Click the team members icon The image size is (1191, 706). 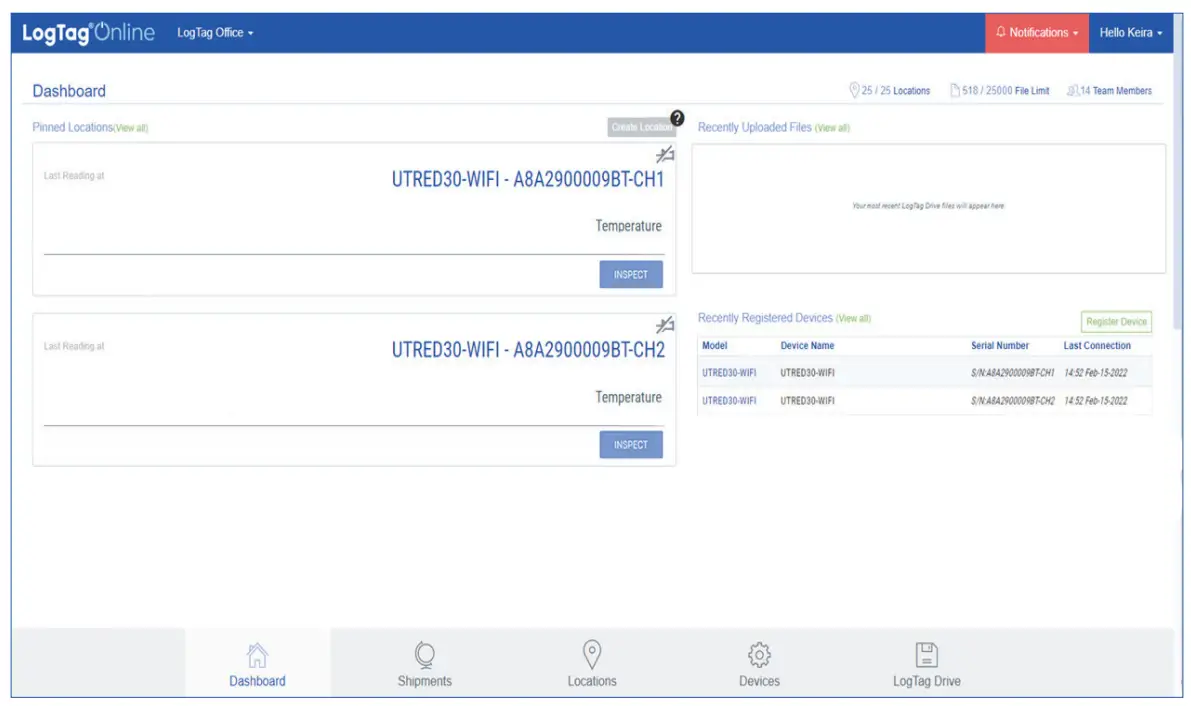pos(1073,90)
